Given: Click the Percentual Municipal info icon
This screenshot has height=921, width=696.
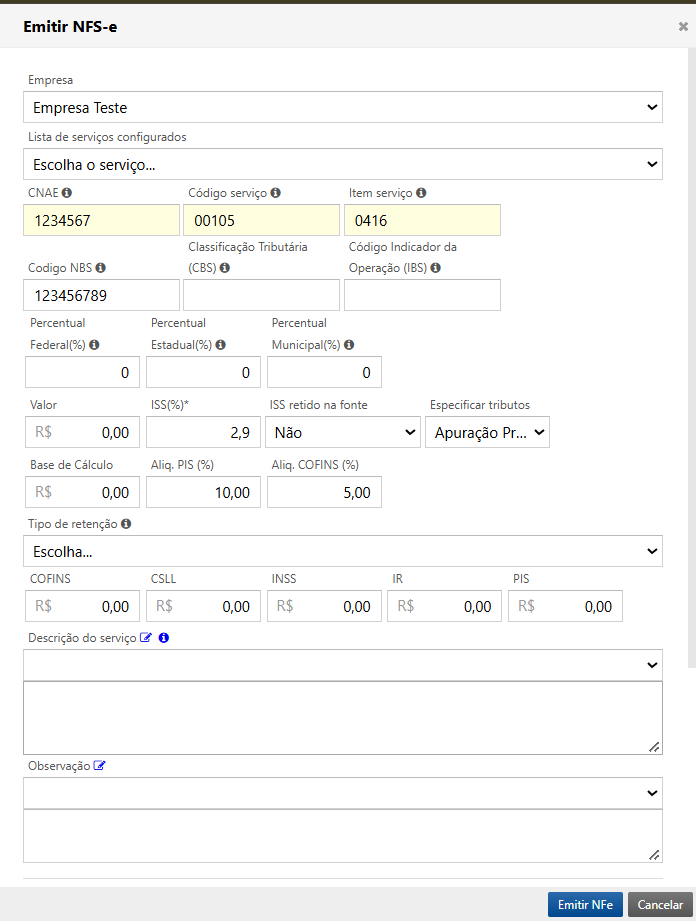Looking at the screenshot, I should click(x=349, y=345).
